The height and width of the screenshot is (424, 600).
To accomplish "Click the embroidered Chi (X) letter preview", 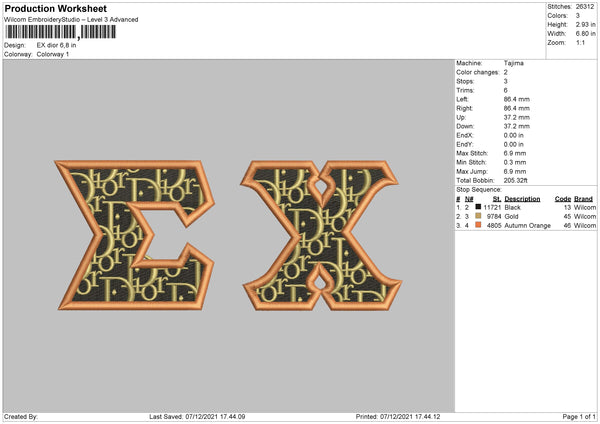I will (321, 235).
